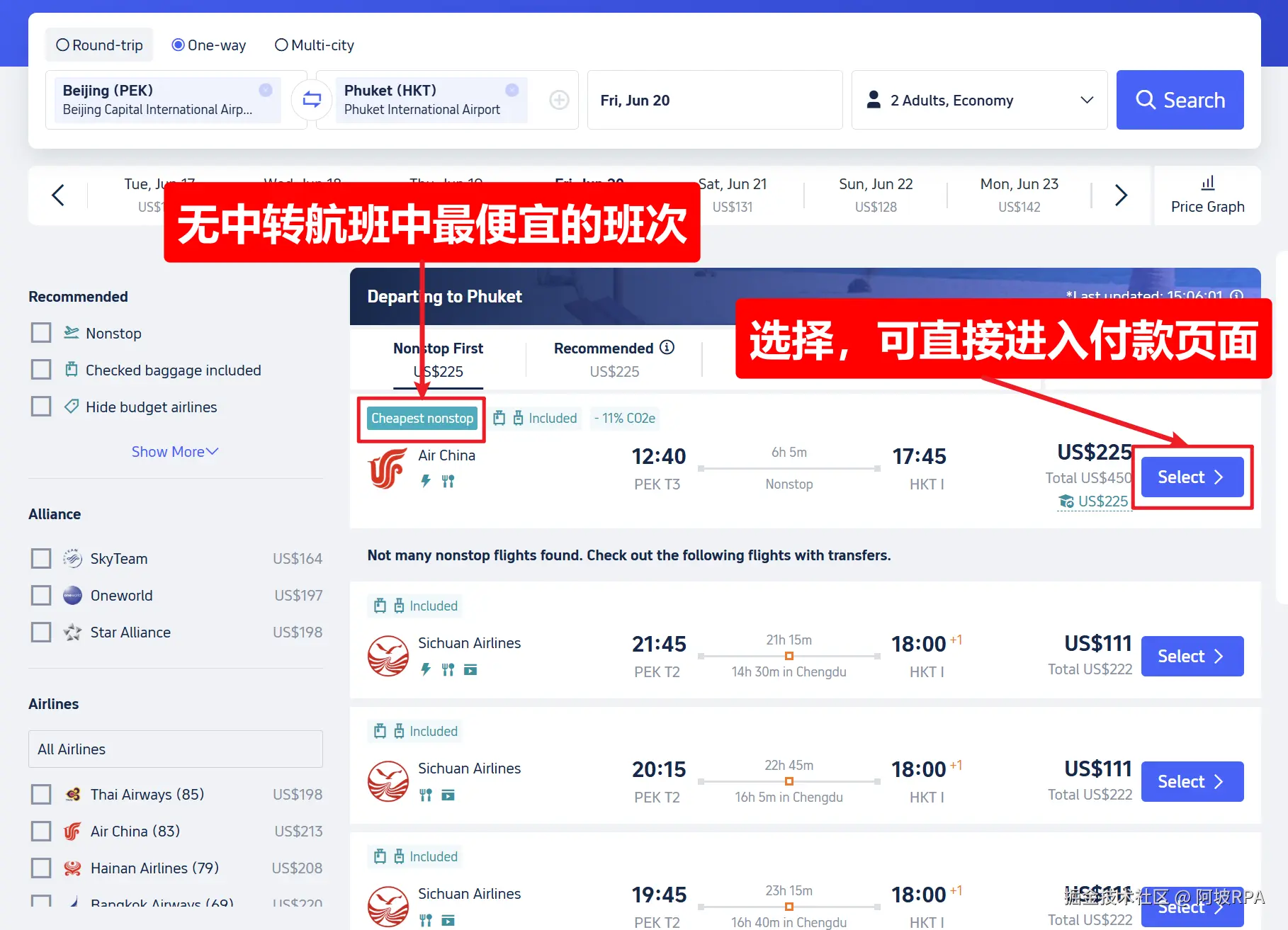
Task: Add another destination with plus icon
Action: click(x=559, y=100)
